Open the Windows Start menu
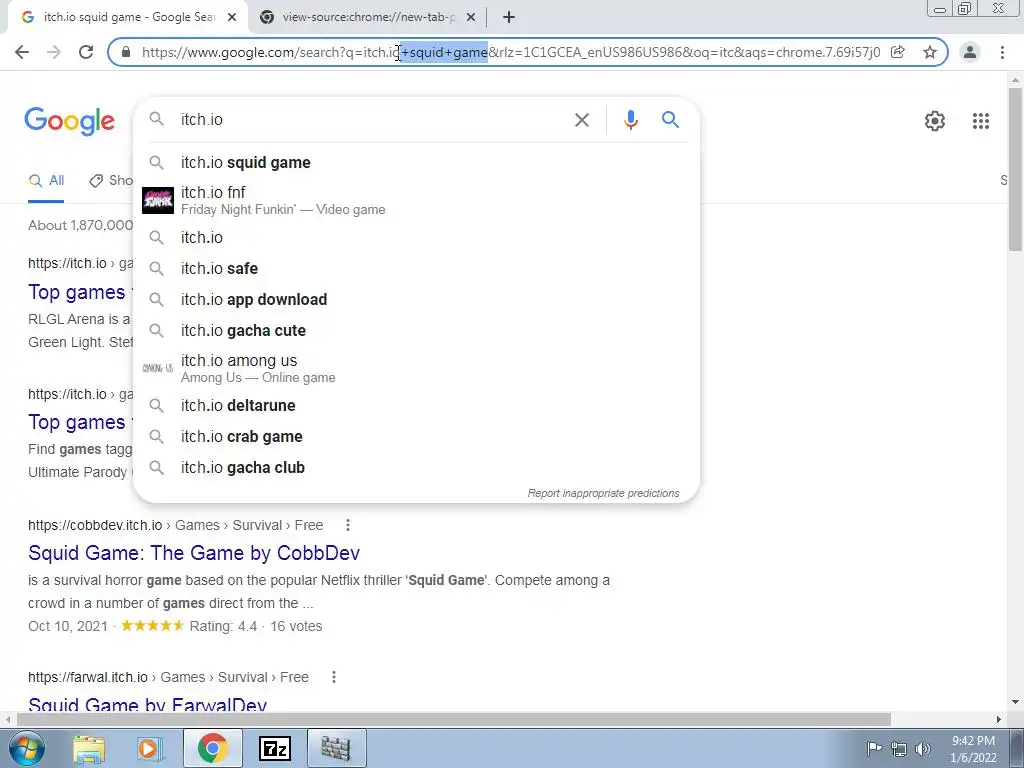Screen dimensions: 1024x768 pyautogui.click(x=25, y=748)
